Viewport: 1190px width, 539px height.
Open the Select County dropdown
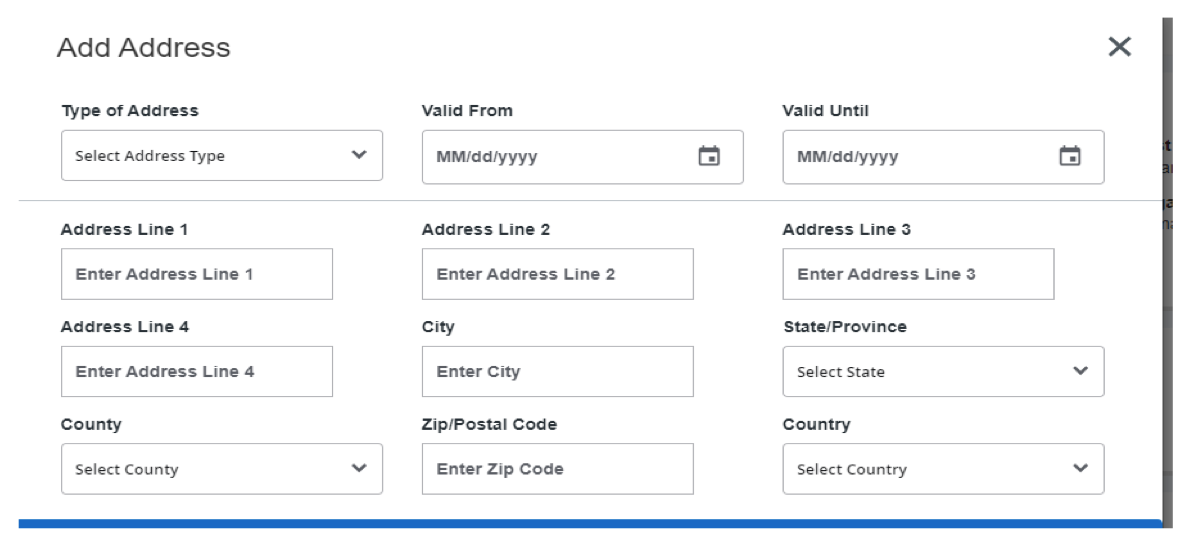click(200, 469)
